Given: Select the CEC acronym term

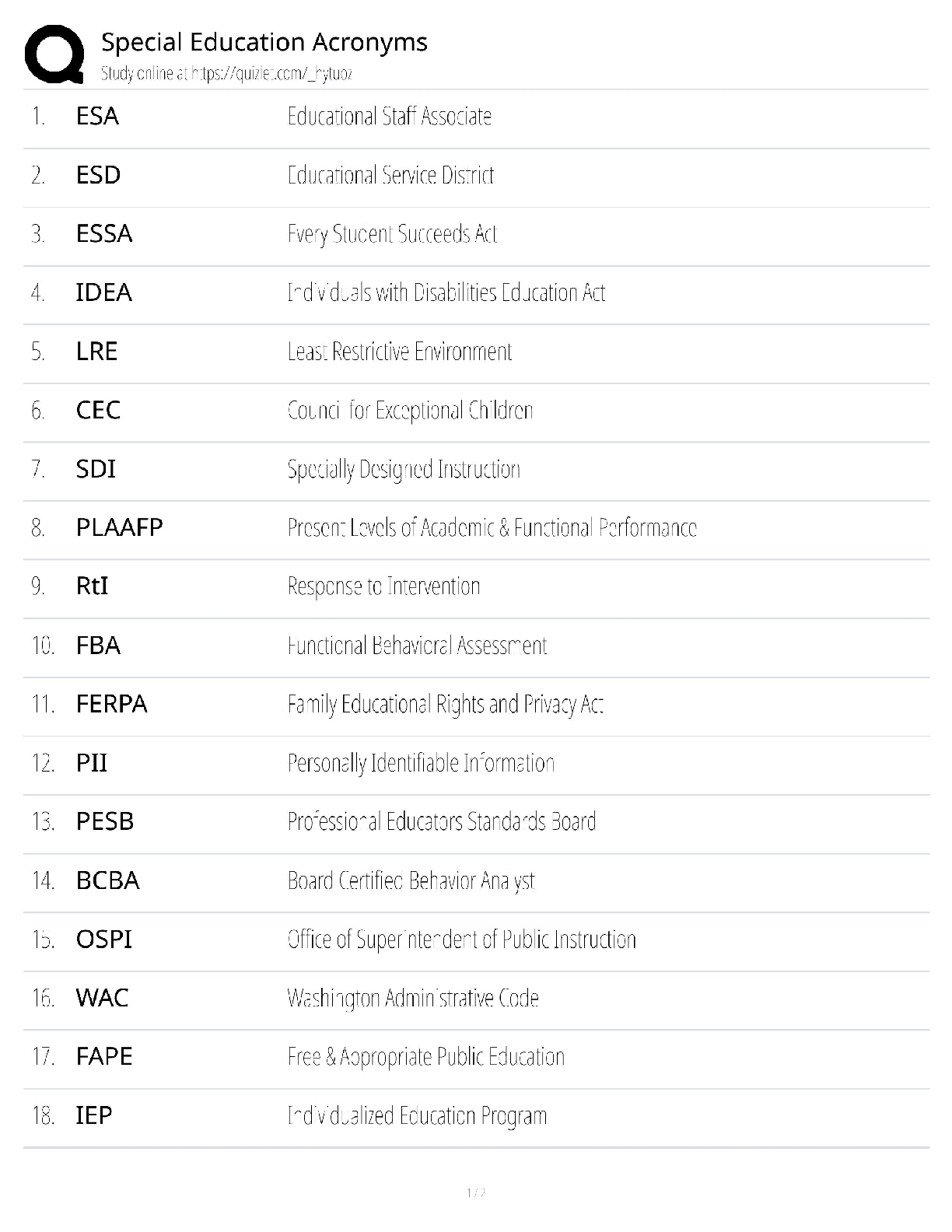Looking at the screenshot, I should click(98, 410).
